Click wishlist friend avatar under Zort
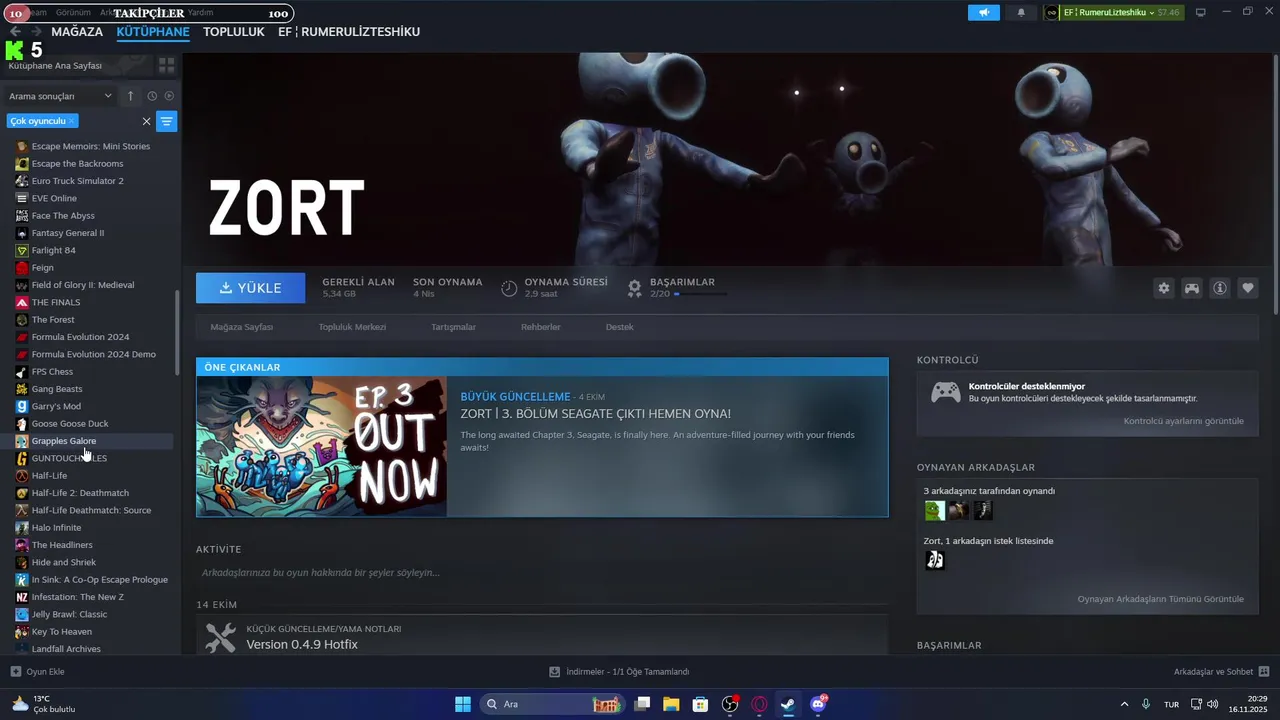The width and height of the screenshot is (1280, 720). [x=934, y=560]
